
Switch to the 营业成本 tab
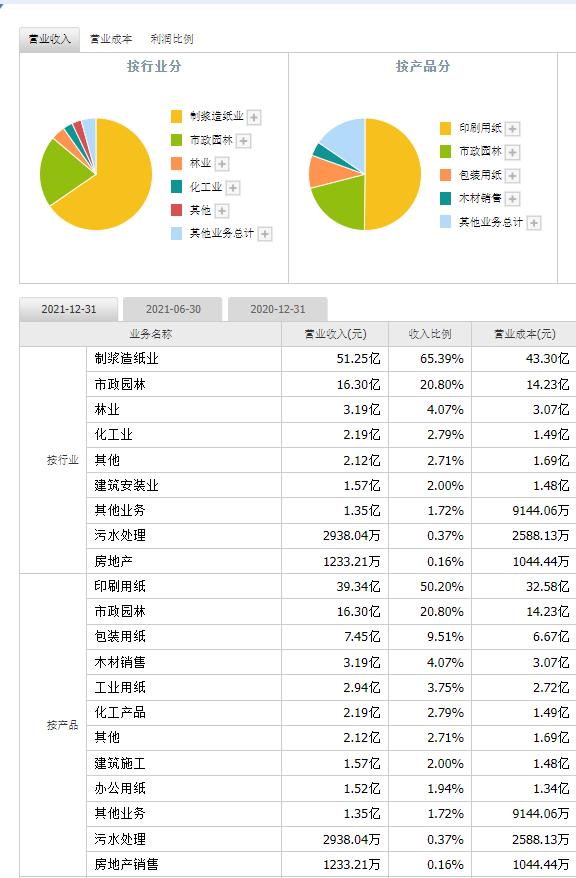[x=111, y=39]
